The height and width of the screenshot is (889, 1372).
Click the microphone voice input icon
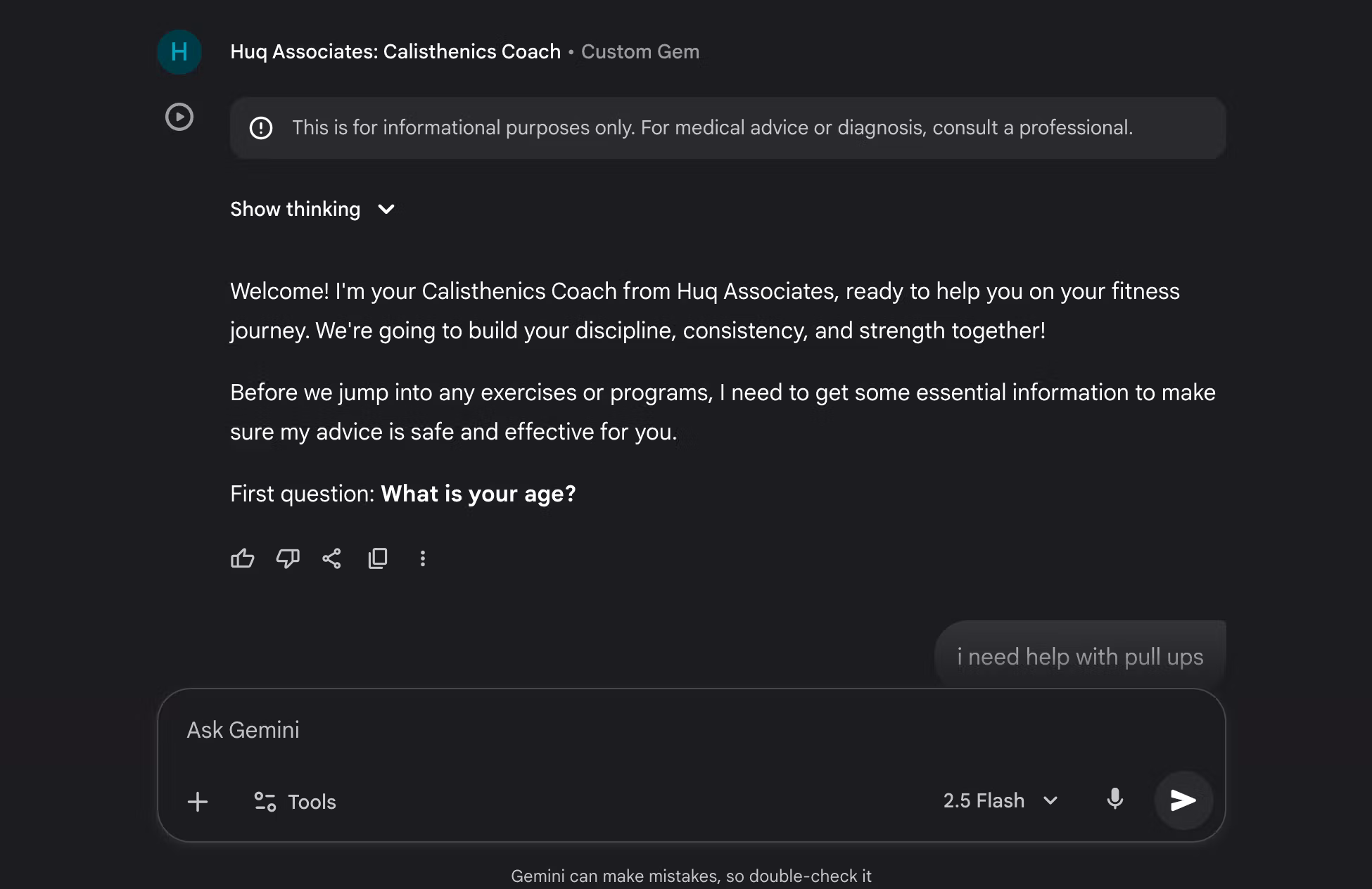pyautogui.click(x=1115, y=800)
